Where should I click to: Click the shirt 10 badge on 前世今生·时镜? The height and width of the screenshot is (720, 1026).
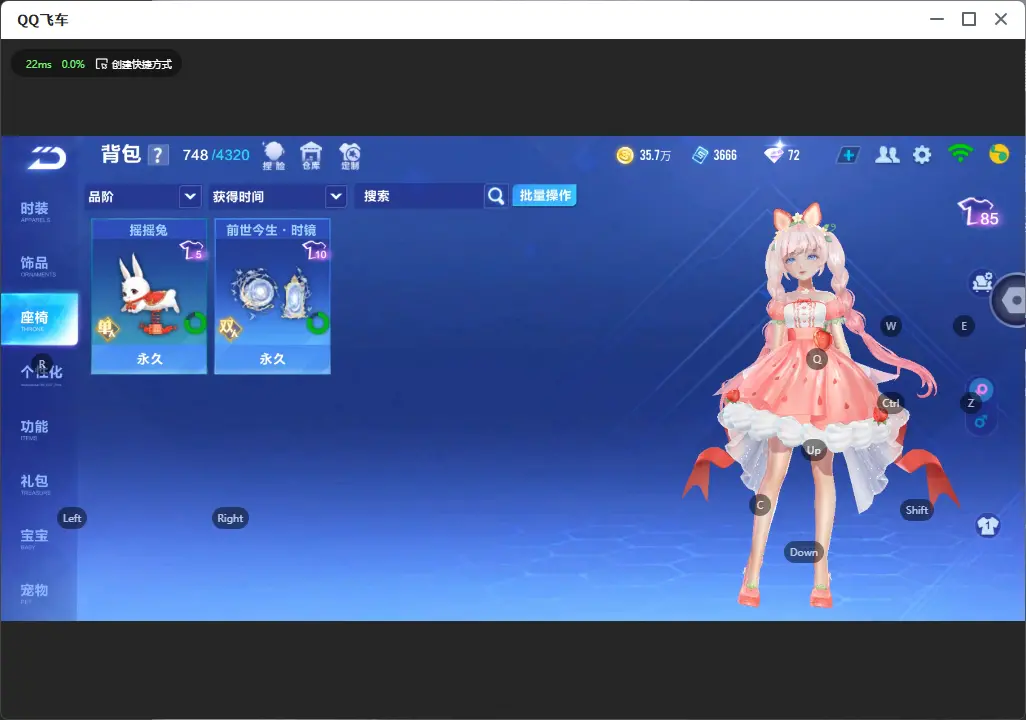tap(315, 251)
